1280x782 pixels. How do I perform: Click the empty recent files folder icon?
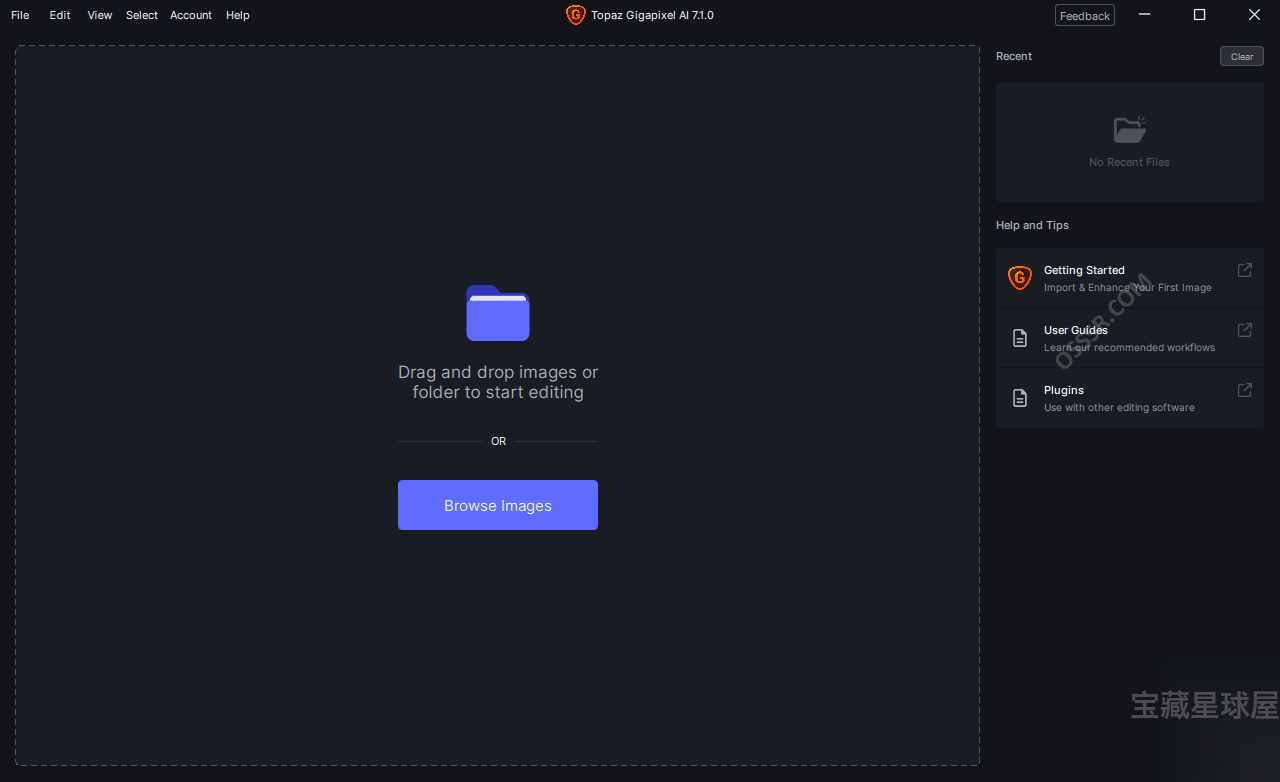(x=1130, y=129)
